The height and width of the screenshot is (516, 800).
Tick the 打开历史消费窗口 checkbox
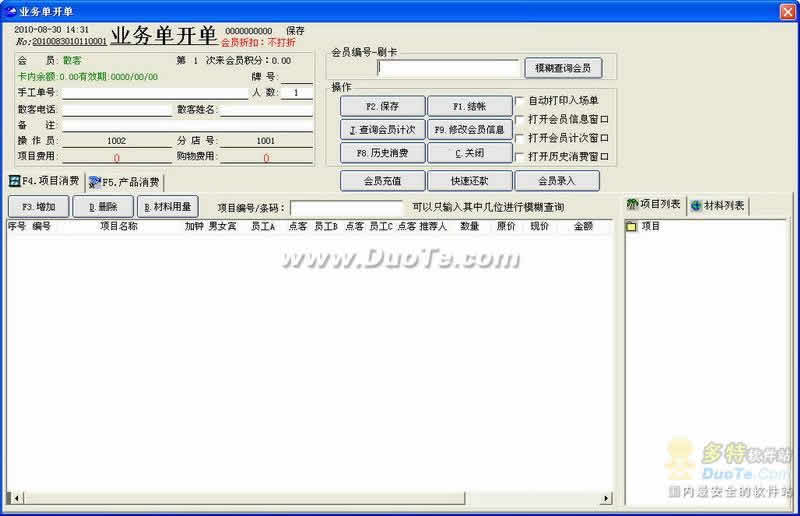[x=519, y=157]
